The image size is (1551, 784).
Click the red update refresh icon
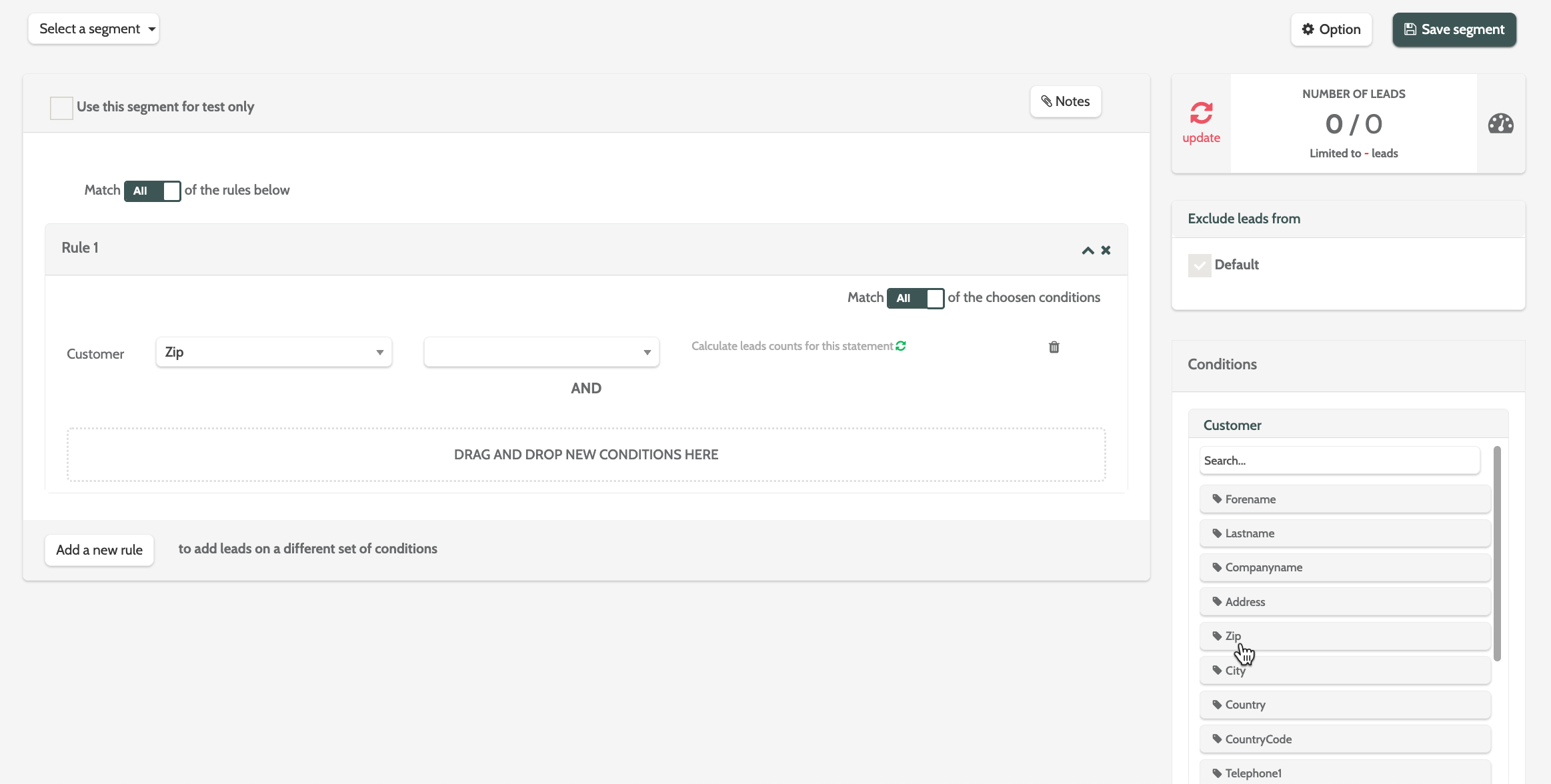(x=1201, y=113)
